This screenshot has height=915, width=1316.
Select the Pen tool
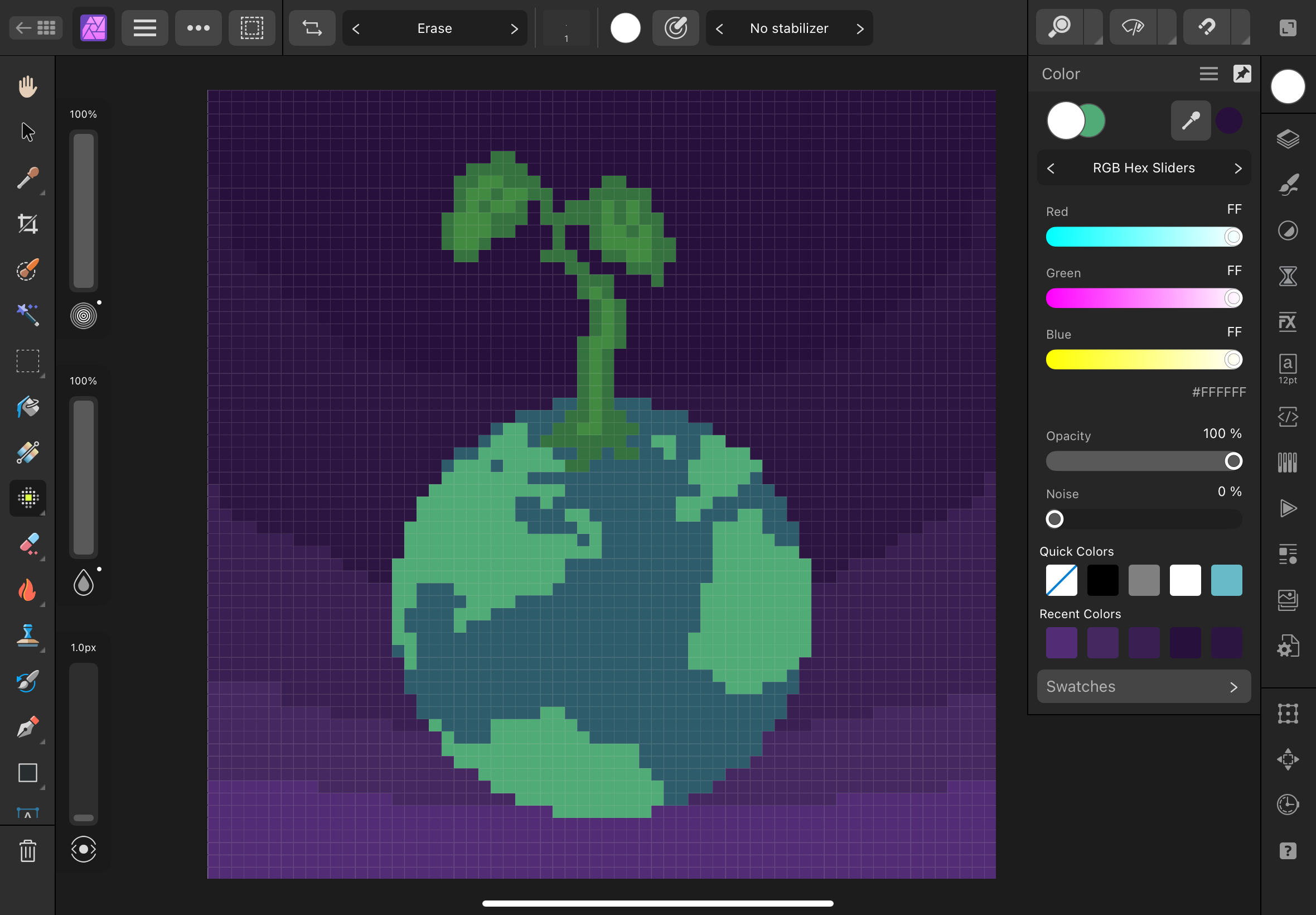[27, 727]
